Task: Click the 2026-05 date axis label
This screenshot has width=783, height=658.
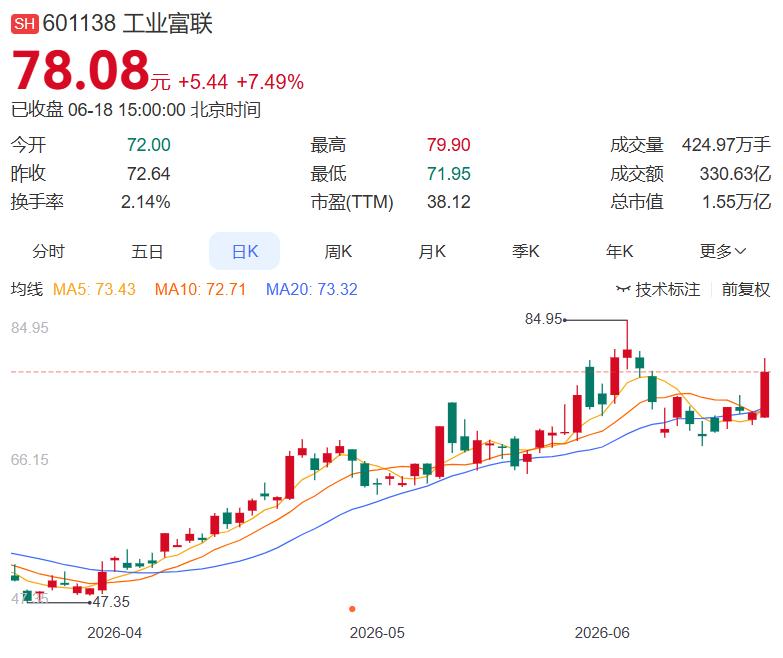Action: [x=377, y=633]
